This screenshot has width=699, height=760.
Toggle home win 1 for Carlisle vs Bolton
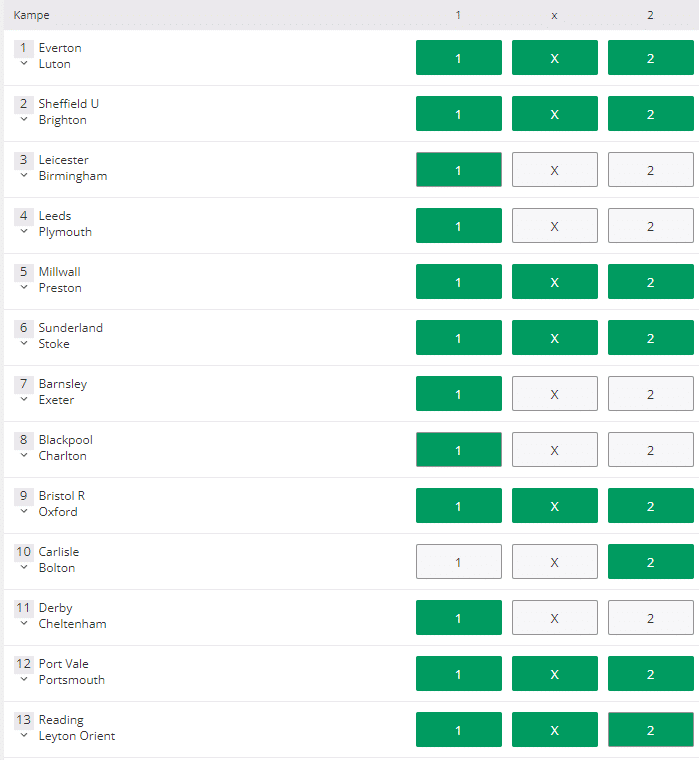tap(459, 561)
